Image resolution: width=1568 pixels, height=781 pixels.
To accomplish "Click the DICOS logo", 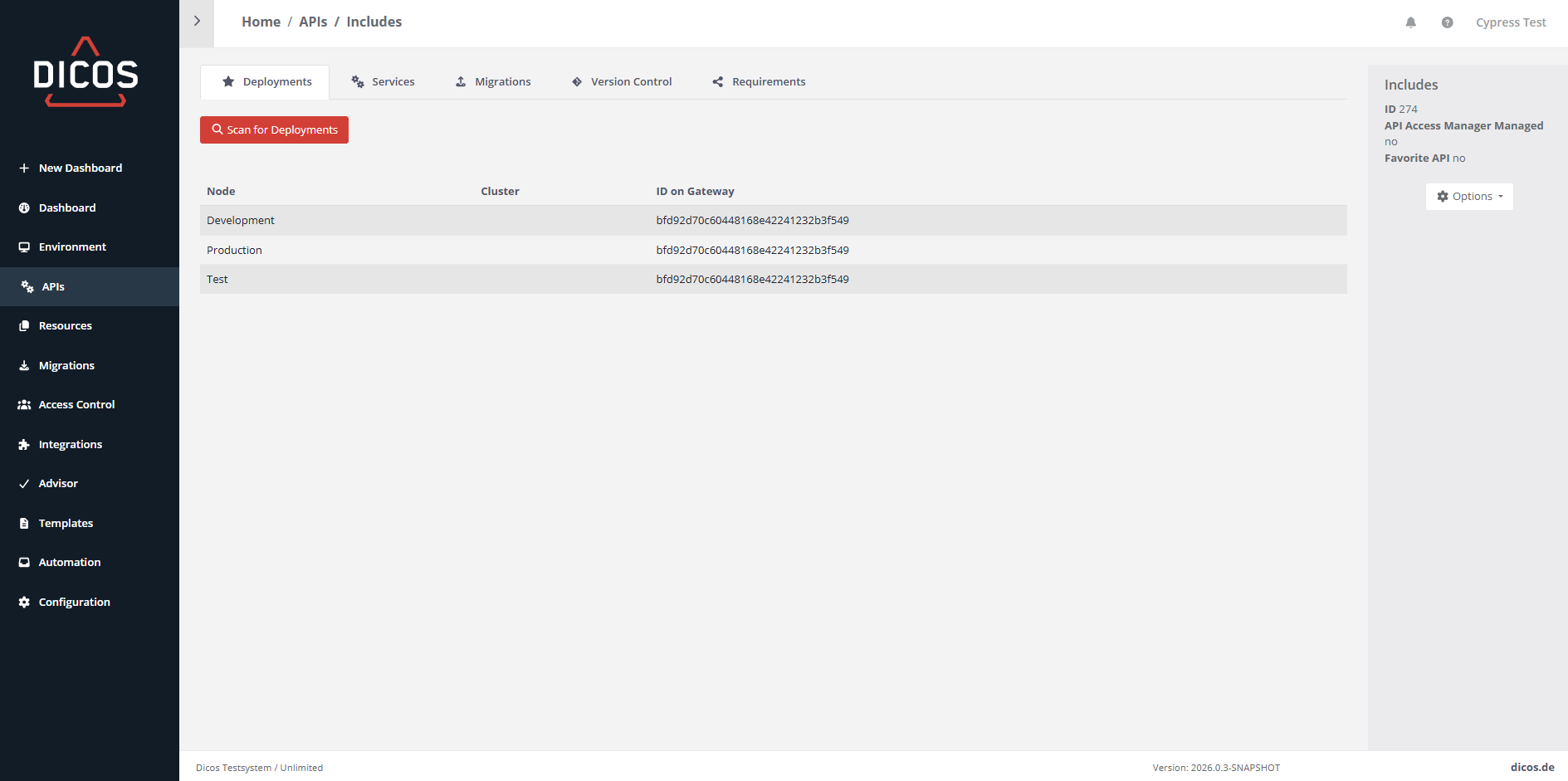I will pos(85,72).
